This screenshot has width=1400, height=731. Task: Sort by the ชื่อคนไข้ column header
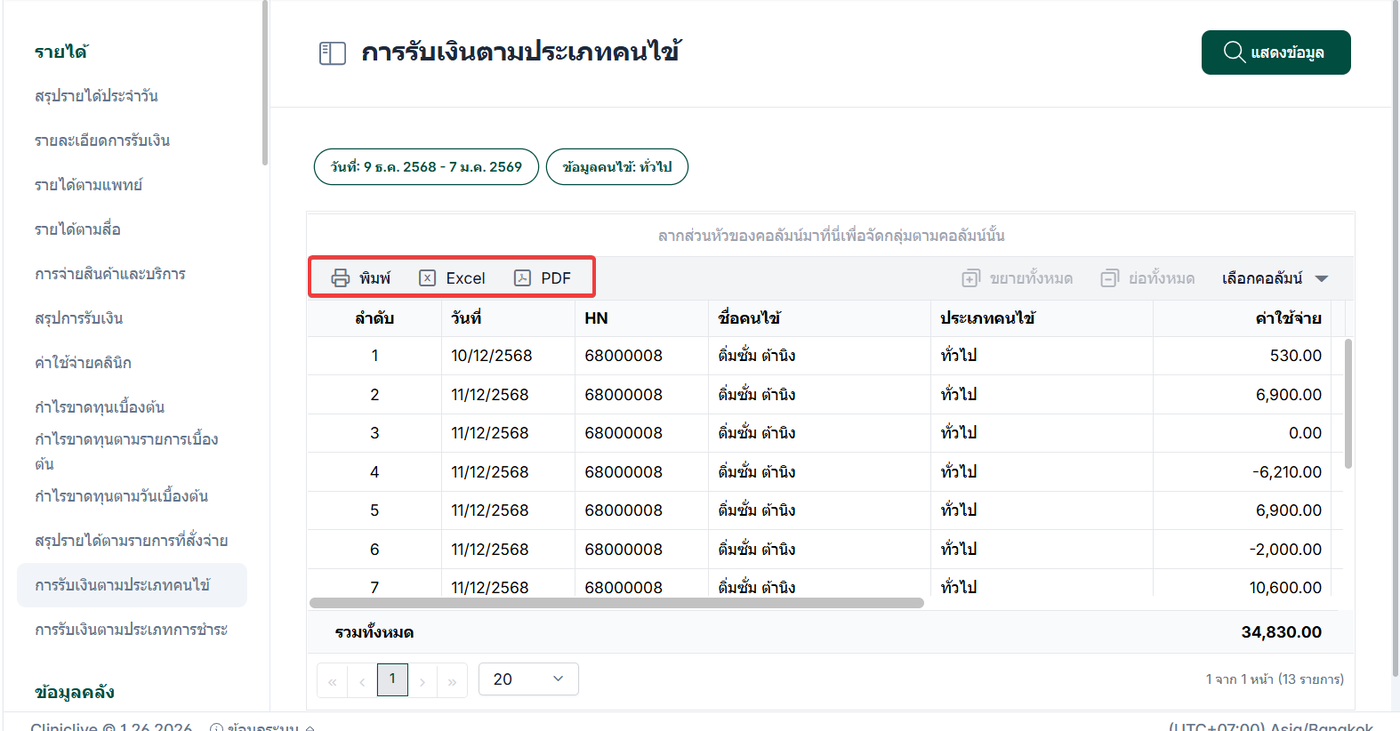[819, 318]
